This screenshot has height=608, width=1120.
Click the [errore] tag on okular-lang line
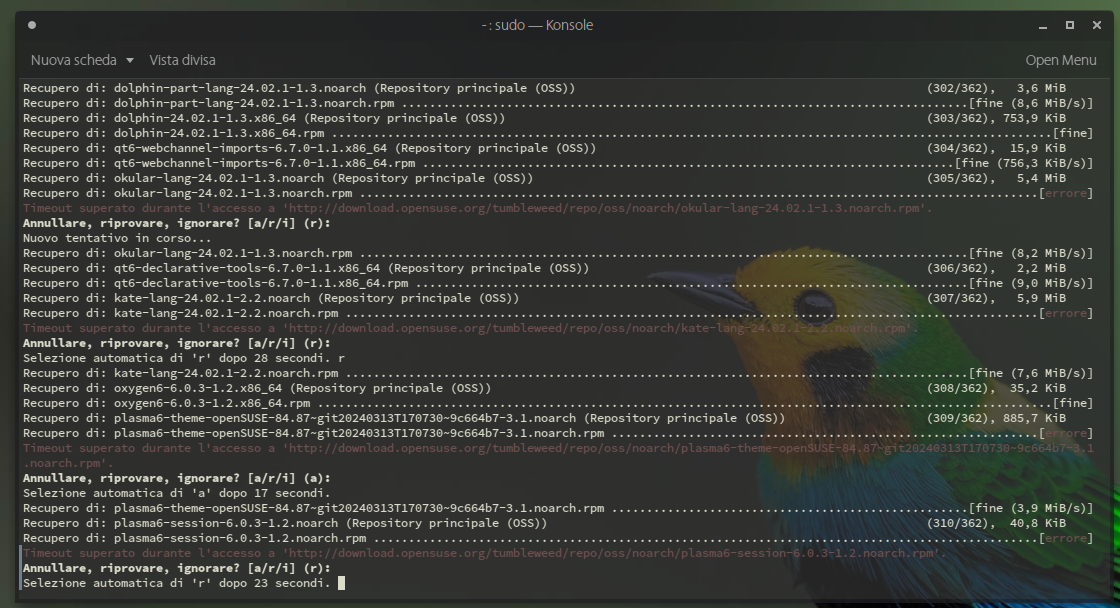tap(1066, 193)
